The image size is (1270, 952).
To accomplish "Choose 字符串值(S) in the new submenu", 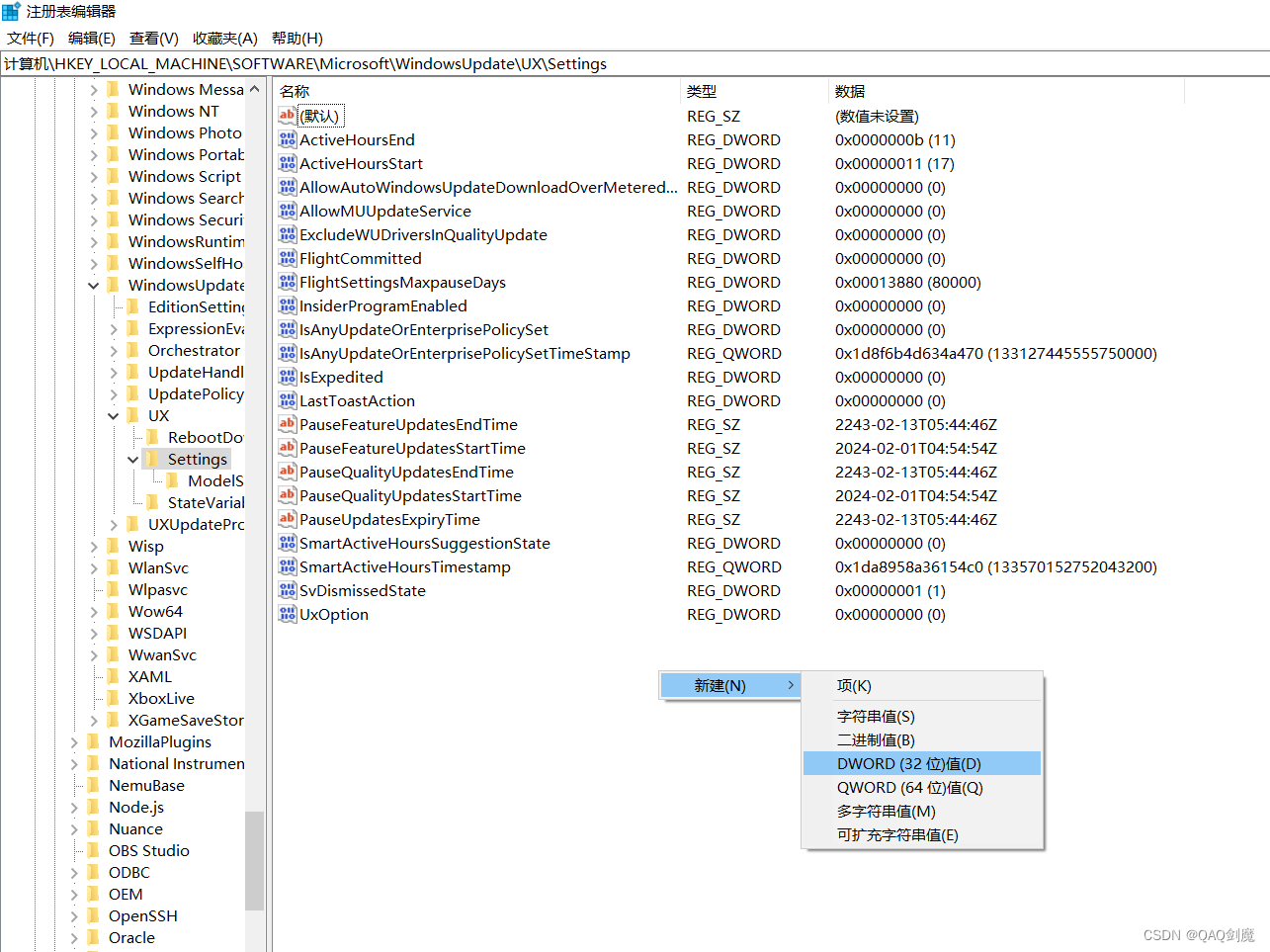I will [922, 716].
